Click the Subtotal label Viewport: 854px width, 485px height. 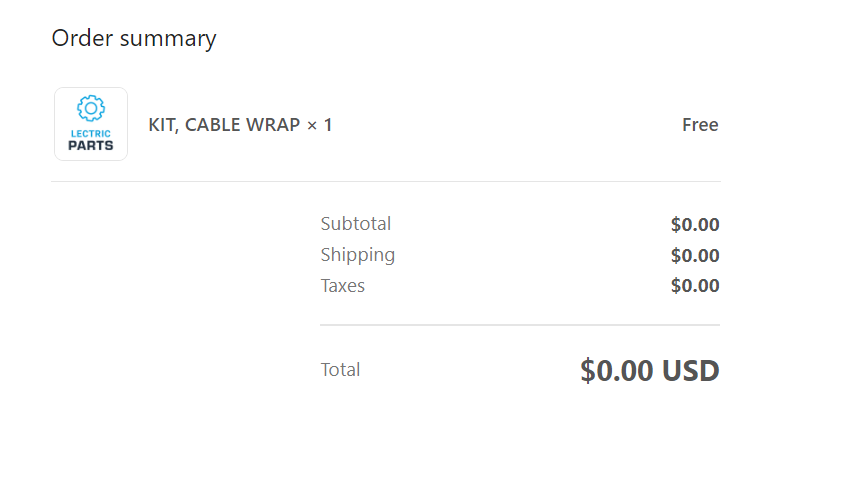(356, 224)
